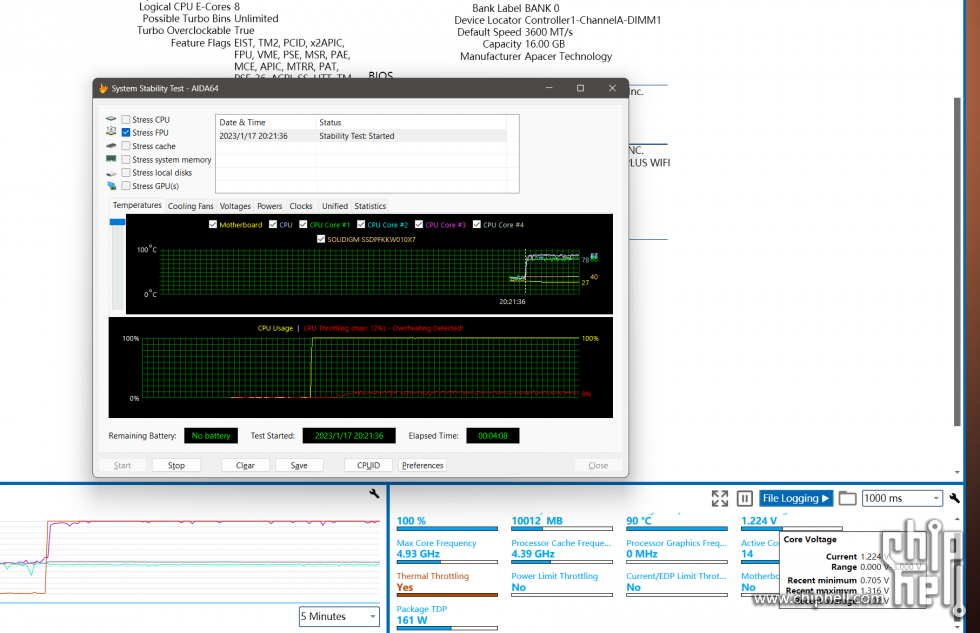The width and height of the screenshot is (980, 633).
Task: Open the Clocks tab
Action: (301, 206)
